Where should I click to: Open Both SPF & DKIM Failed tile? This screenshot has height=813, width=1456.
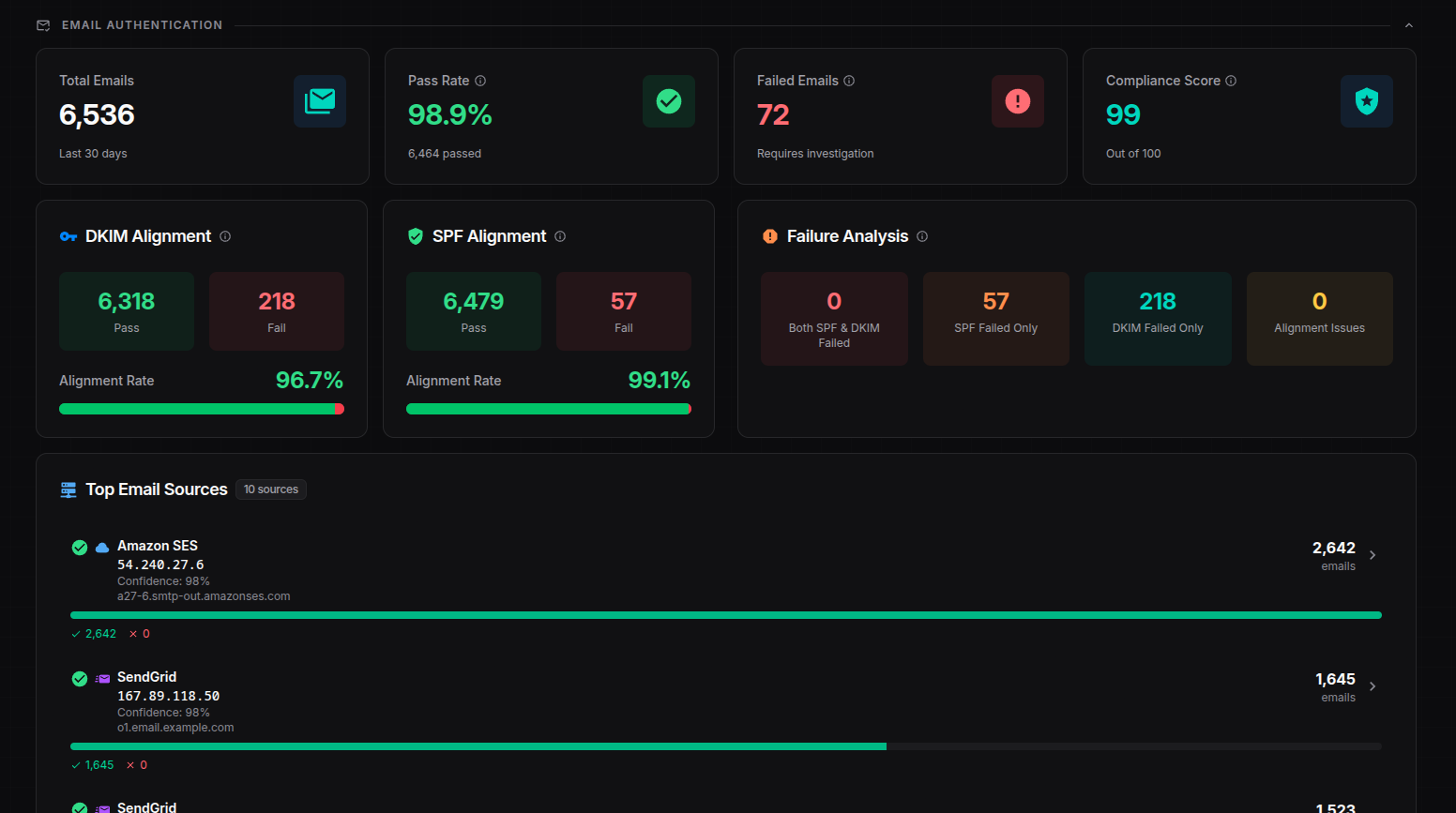click(x=834, y=319)
